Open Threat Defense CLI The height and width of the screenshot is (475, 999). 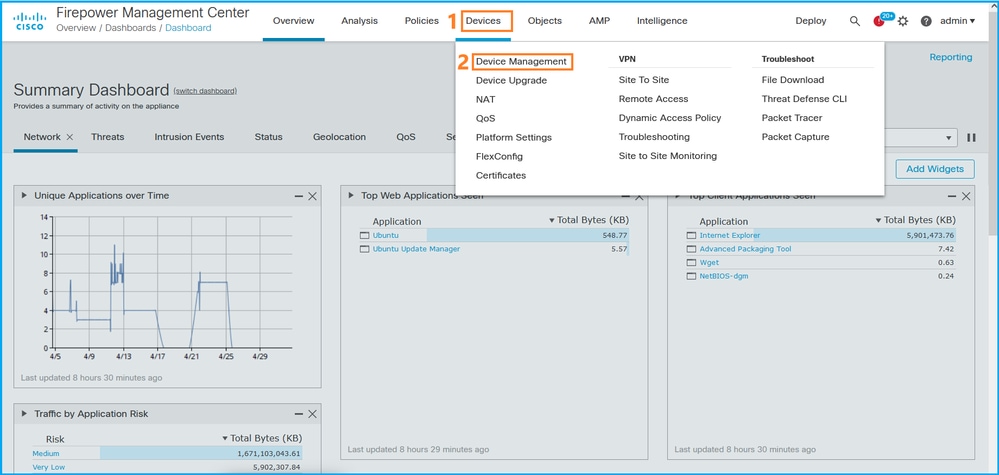804,99
